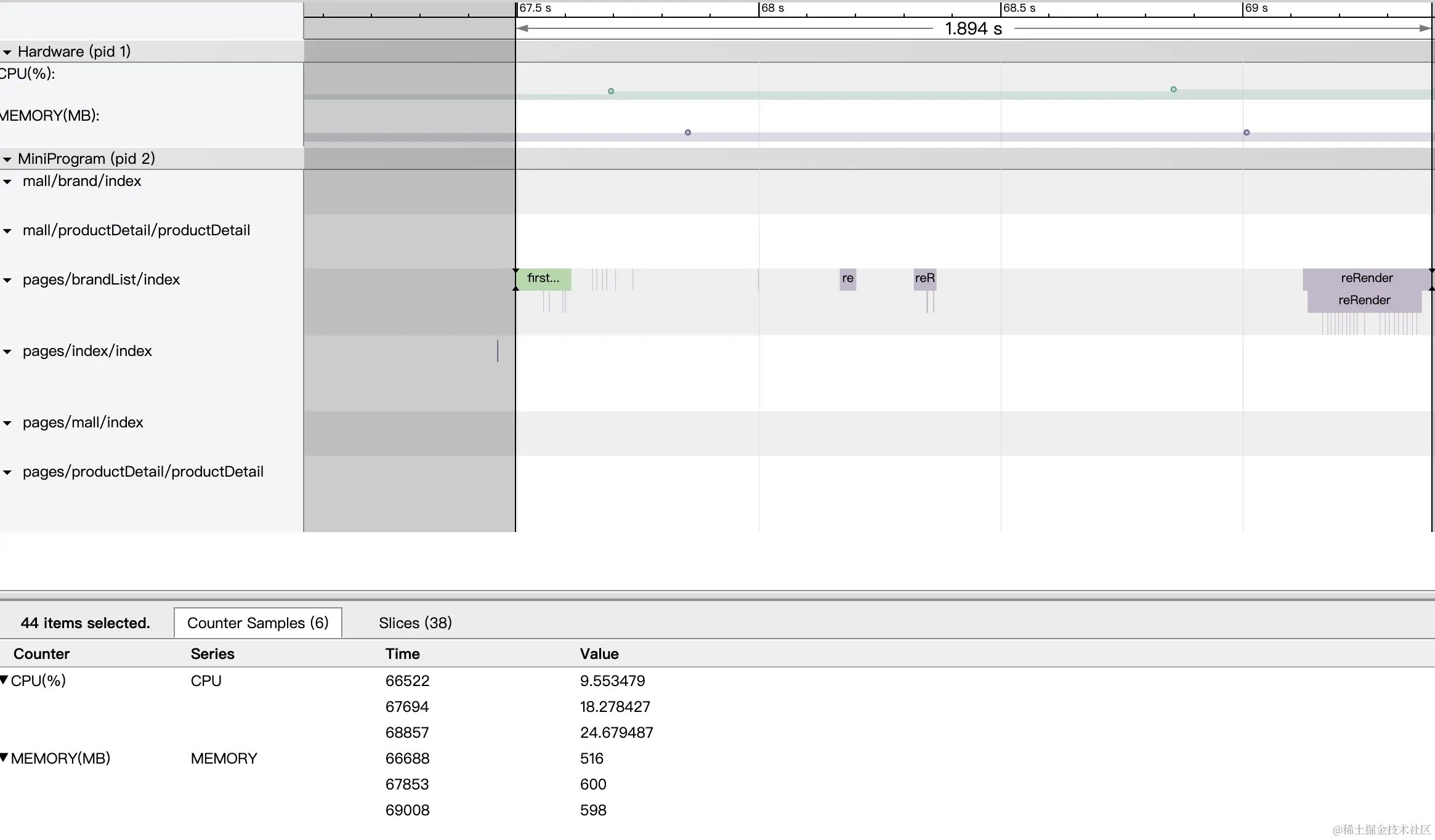Screen dimensions: 1435x840
Task: Click the first CPU sample dot
Action: (611, 91)
